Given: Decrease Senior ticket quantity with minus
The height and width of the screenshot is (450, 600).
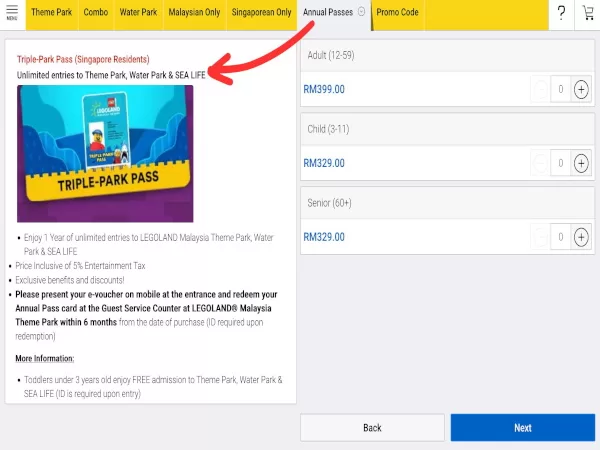Looking at the screenshot, I should point(541,237).
